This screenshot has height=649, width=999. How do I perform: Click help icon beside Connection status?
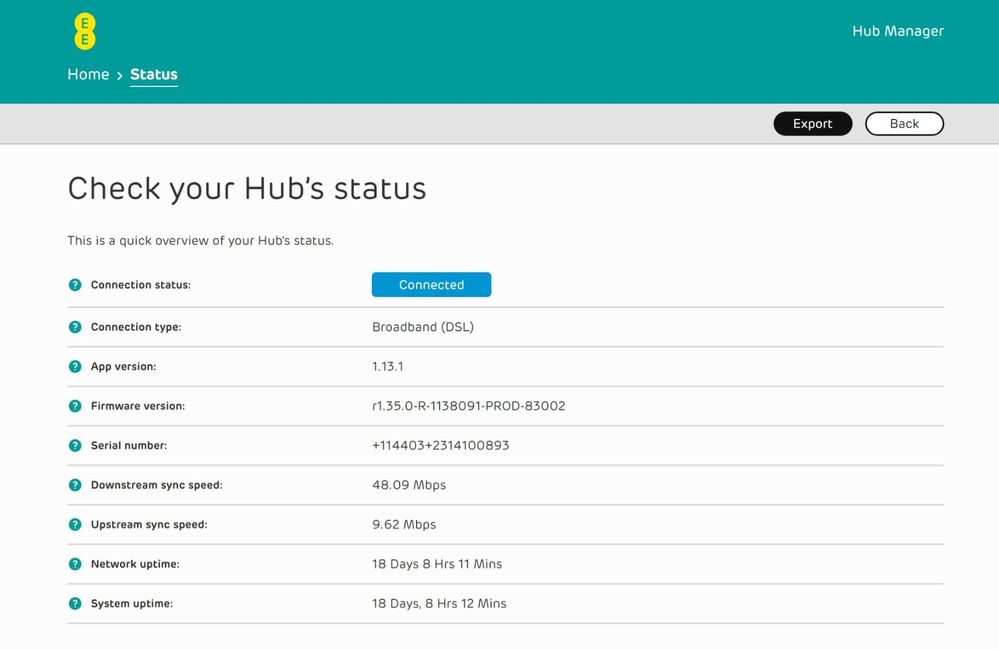pos(75,285)
